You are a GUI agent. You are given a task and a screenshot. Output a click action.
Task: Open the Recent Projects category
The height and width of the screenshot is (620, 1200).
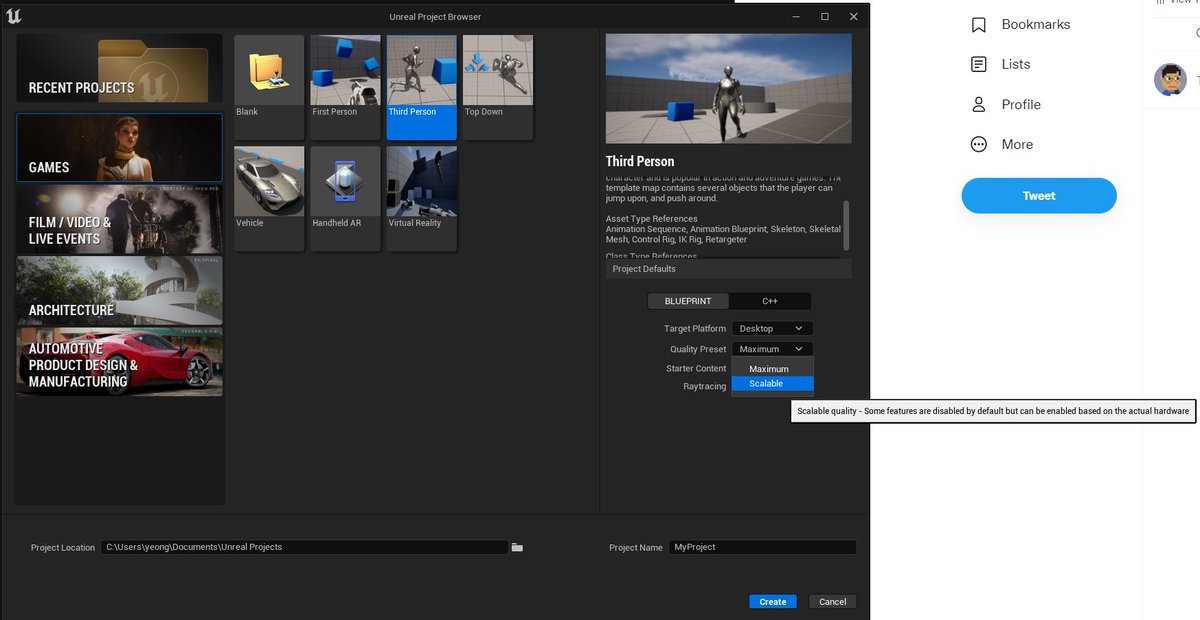[119, 68]
